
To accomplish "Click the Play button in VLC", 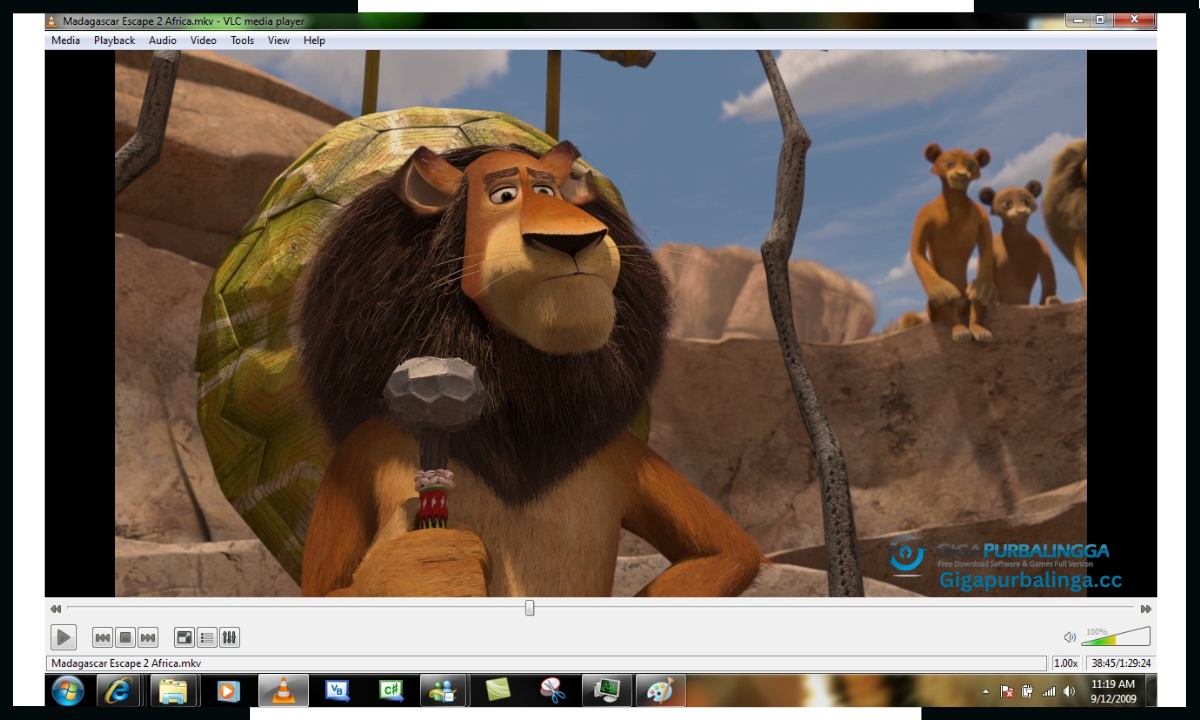I will [63, 637].
